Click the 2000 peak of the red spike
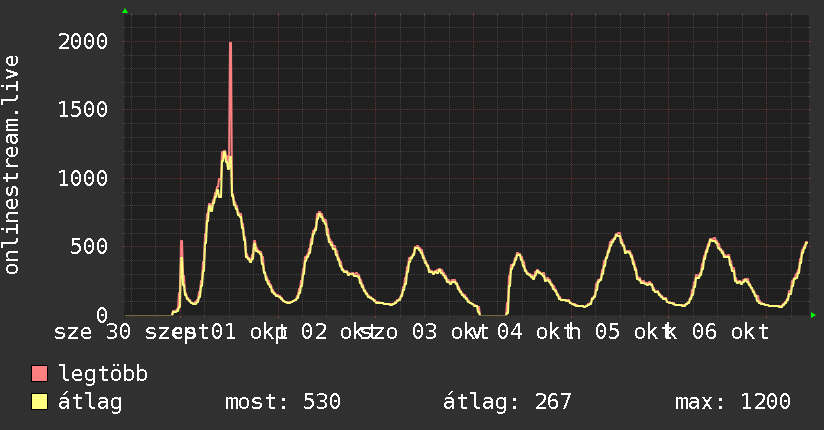The image size is (824, 430). point(230,43)
